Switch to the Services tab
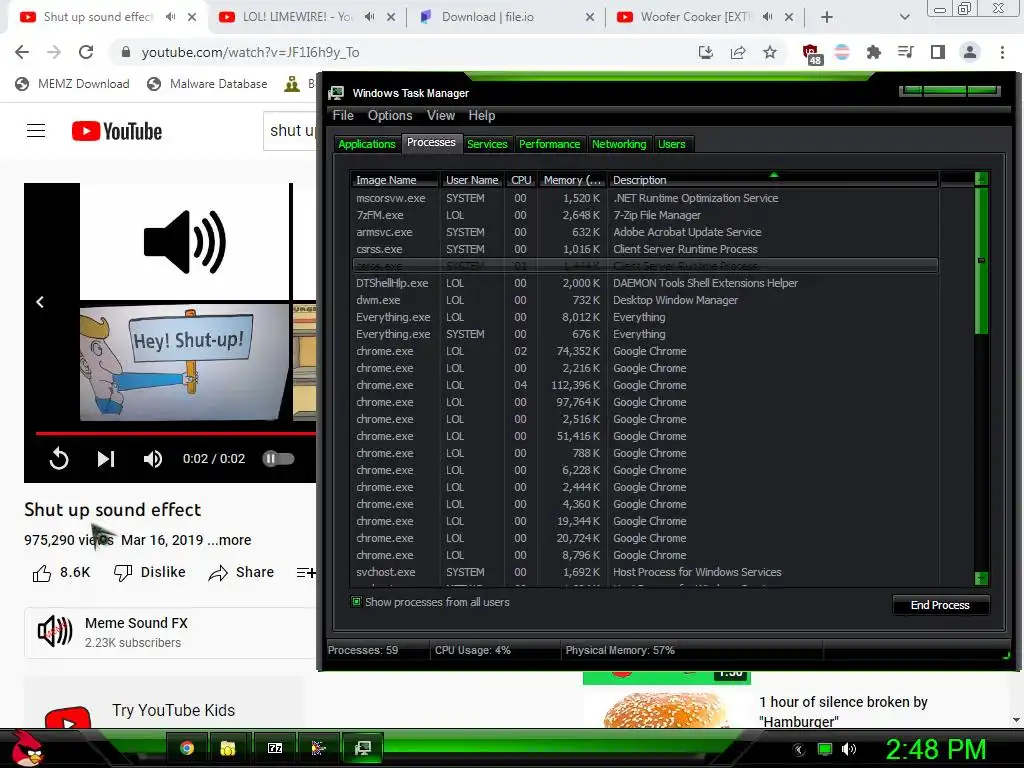 [x=487, y=144]
